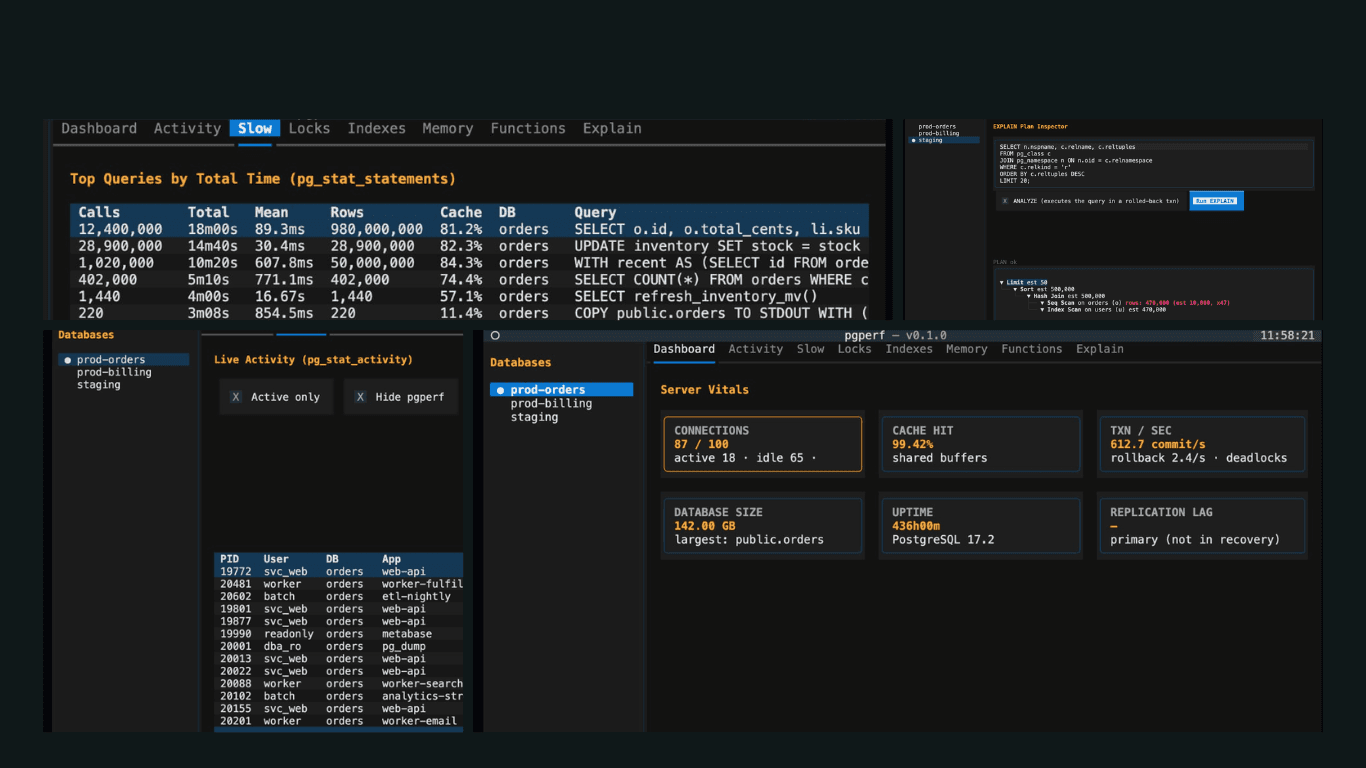This screenshot has width=1366, height=768.
Task: Select the worker-search row PID 20088
Action: (339, 684)
